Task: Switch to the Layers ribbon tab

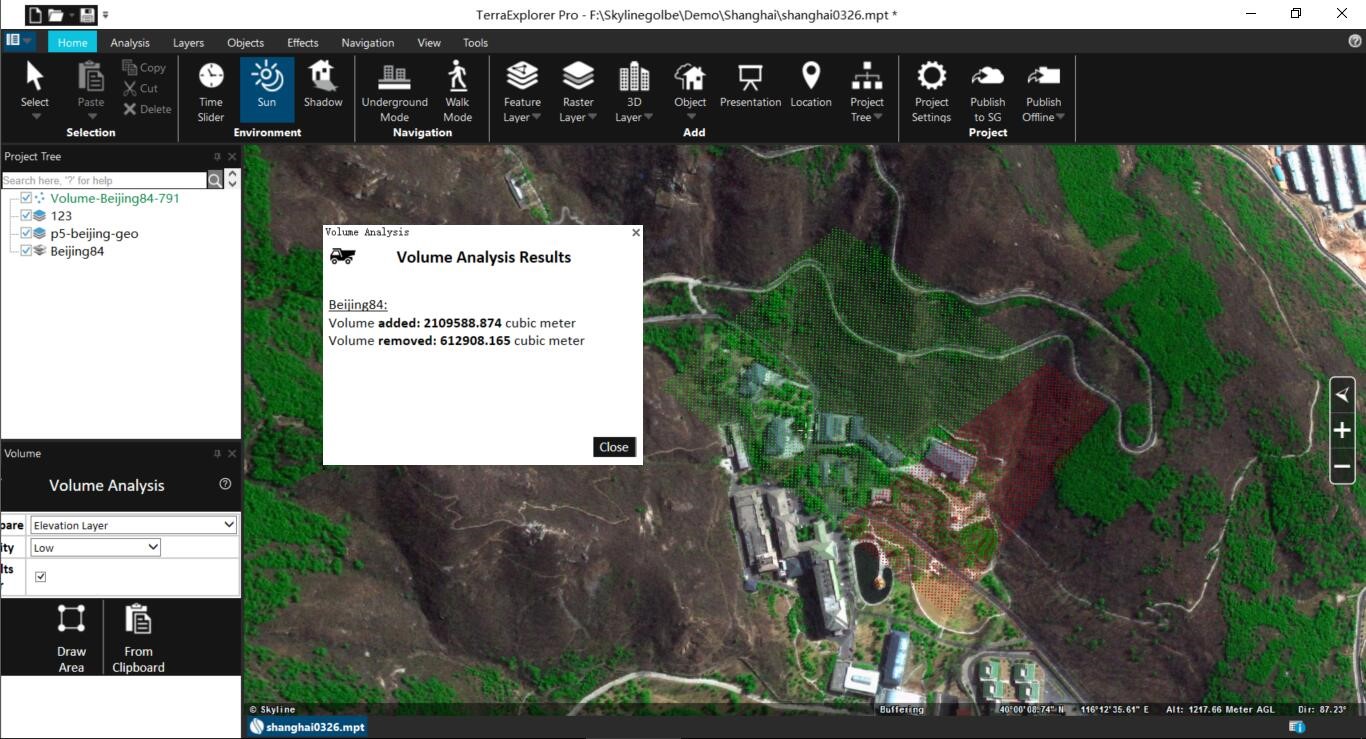Action: pos(188,43)
